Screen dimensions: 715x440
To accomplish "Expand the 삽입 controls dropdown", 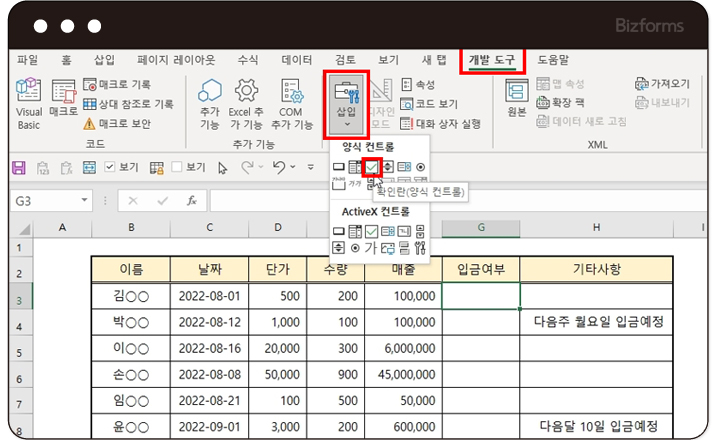I will (347, 124).
